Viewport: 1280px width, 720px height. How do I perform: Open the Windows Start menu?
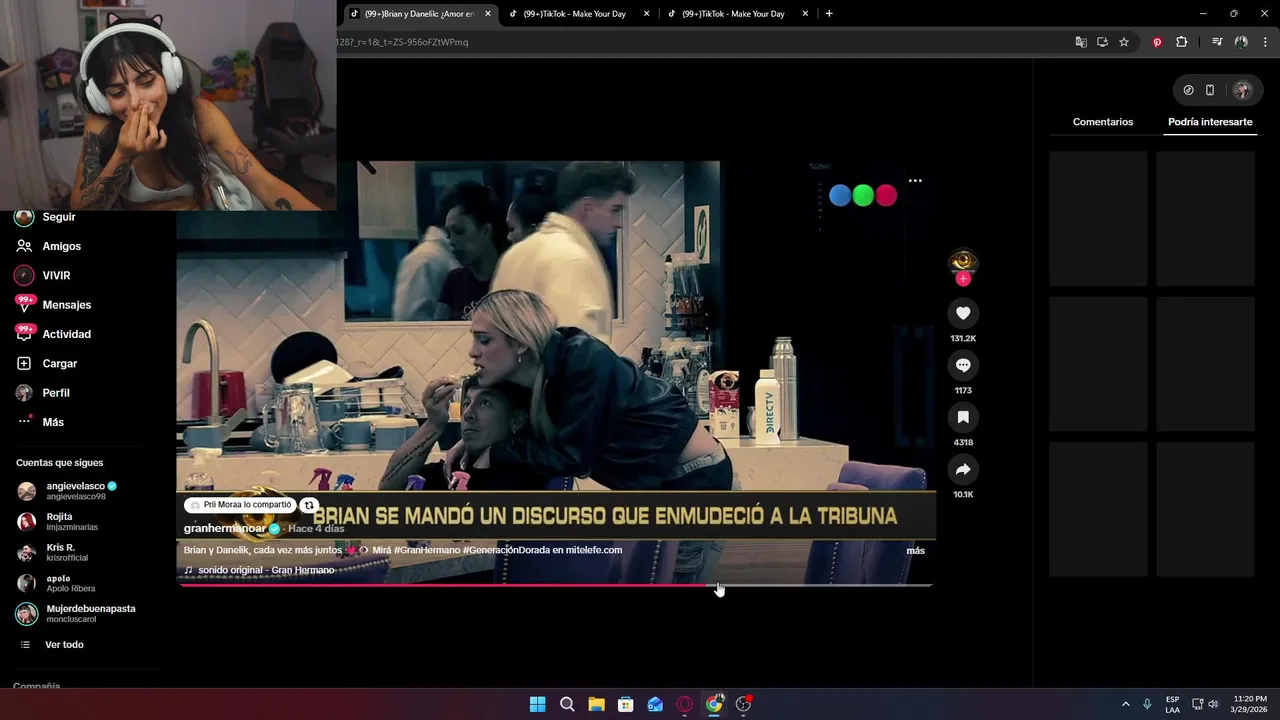click(537, 704)
